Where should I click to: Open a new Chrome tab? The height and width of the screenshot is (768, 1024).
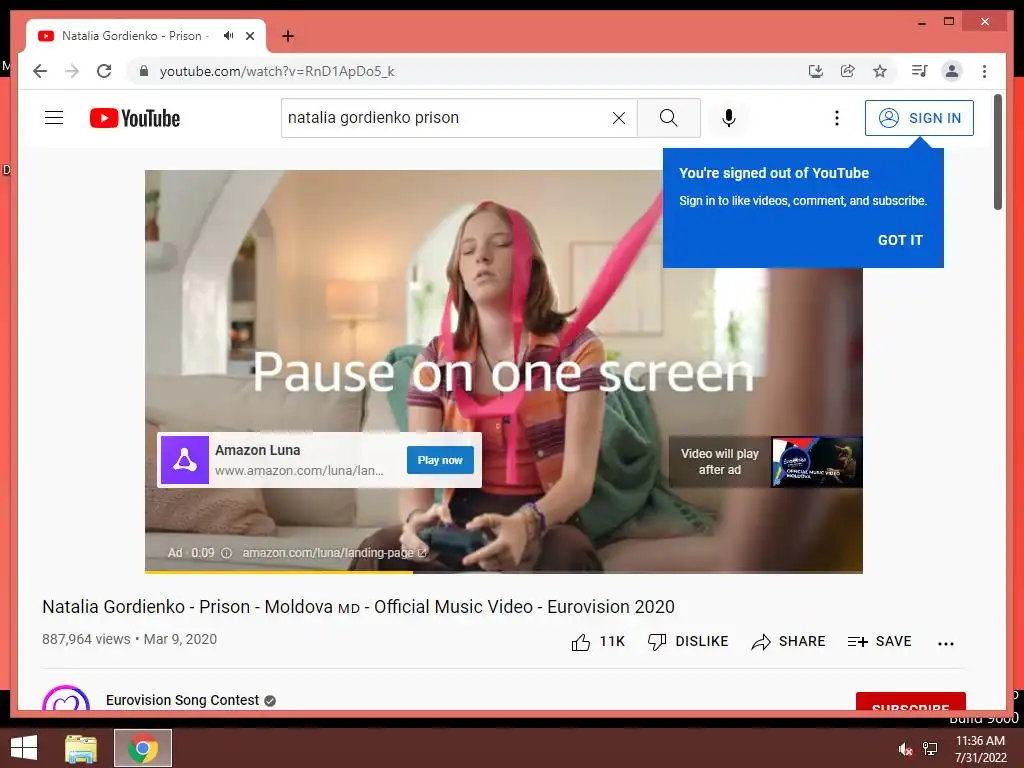coord(287,36)
